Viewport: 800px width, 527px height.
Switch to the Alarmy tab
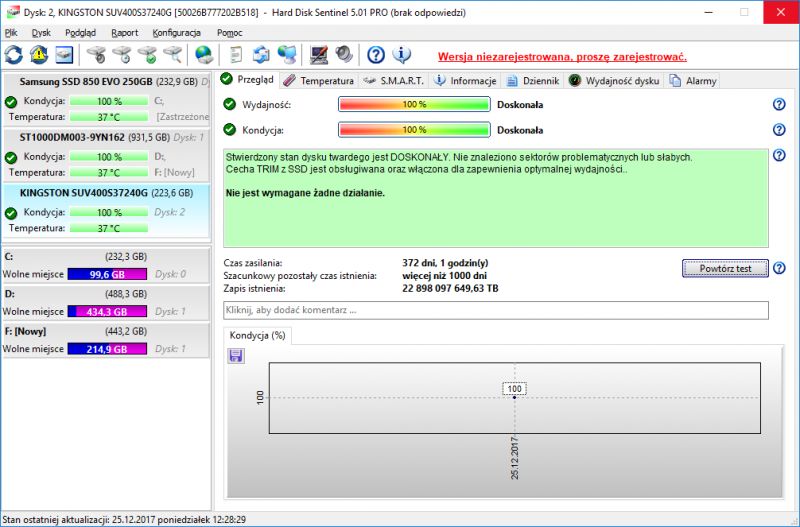pos(693,81)
